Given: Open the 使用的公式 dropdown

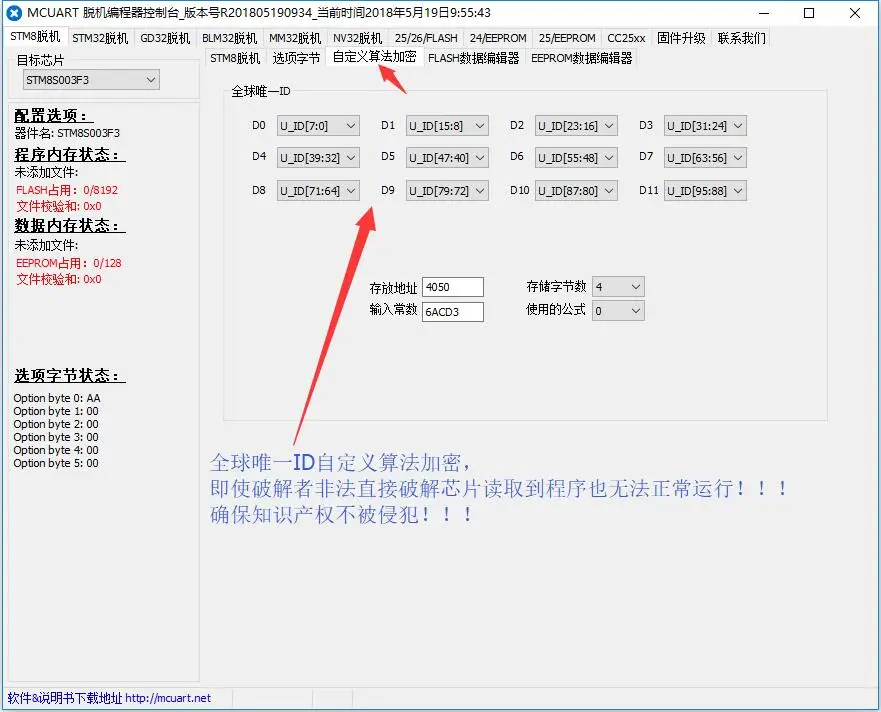Looking at the screenshot, I should point(618,311).
